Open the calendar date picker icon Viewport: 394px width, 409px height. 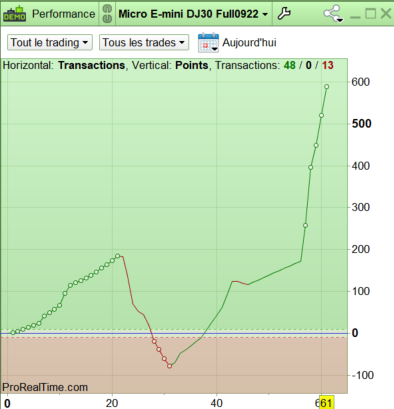(208, 43)
